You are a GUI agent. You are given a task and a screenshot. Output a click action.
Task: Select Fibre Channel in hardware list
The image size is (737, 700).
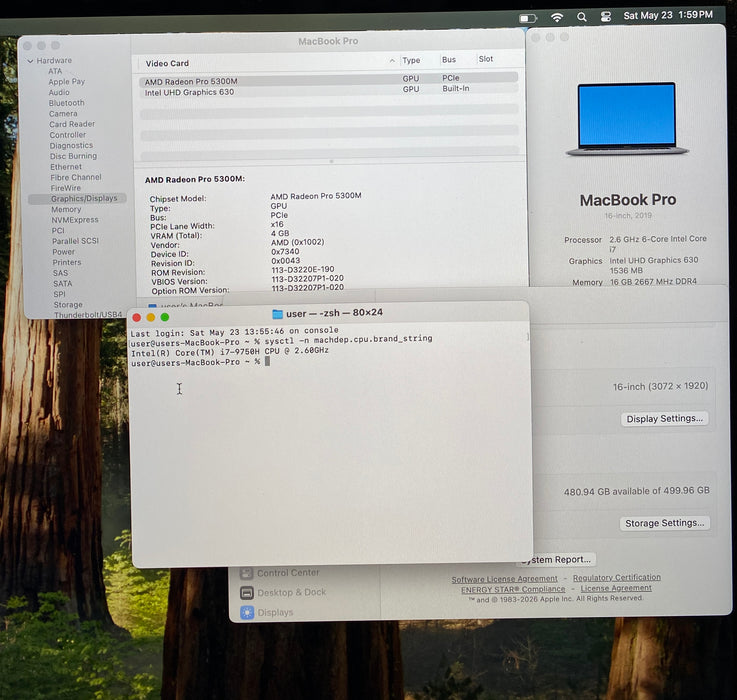click(76, 177)
